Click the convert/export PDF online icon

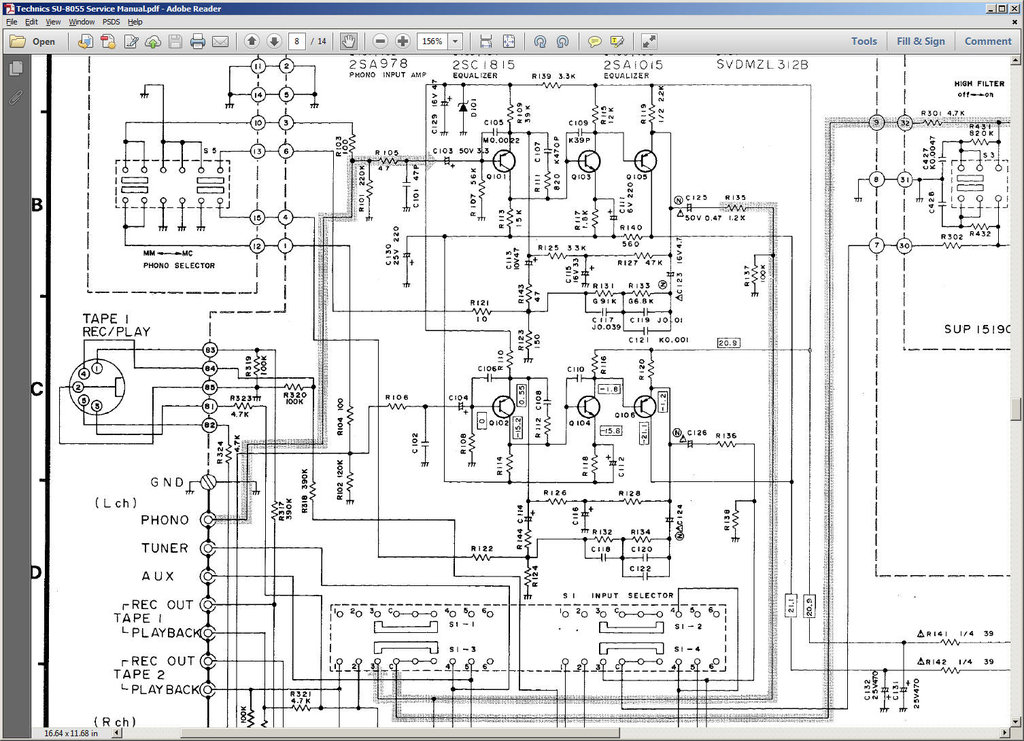pyautogui.click(x=85, y=41)
